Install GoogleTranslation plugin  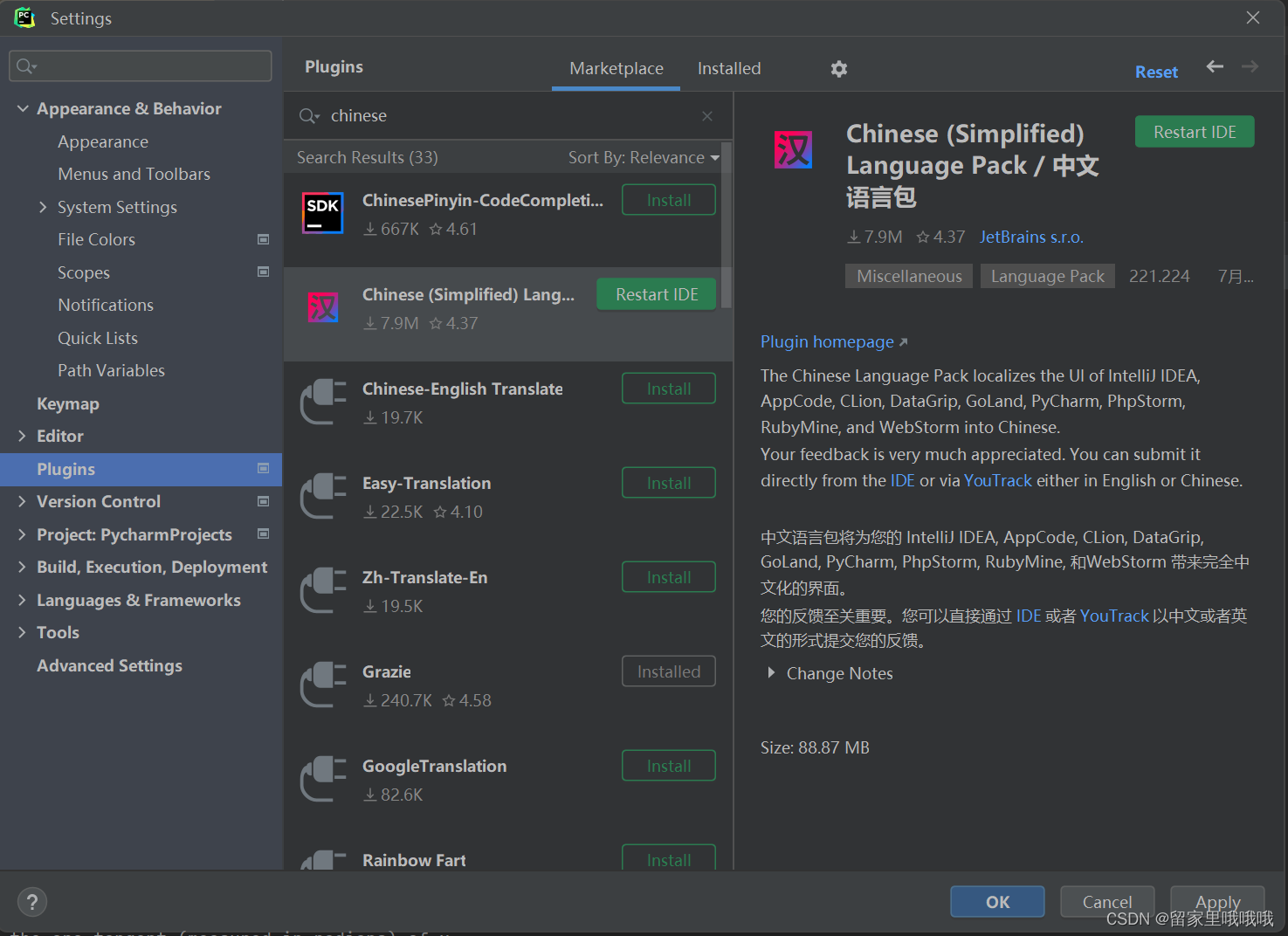click(x=669, y=766)
